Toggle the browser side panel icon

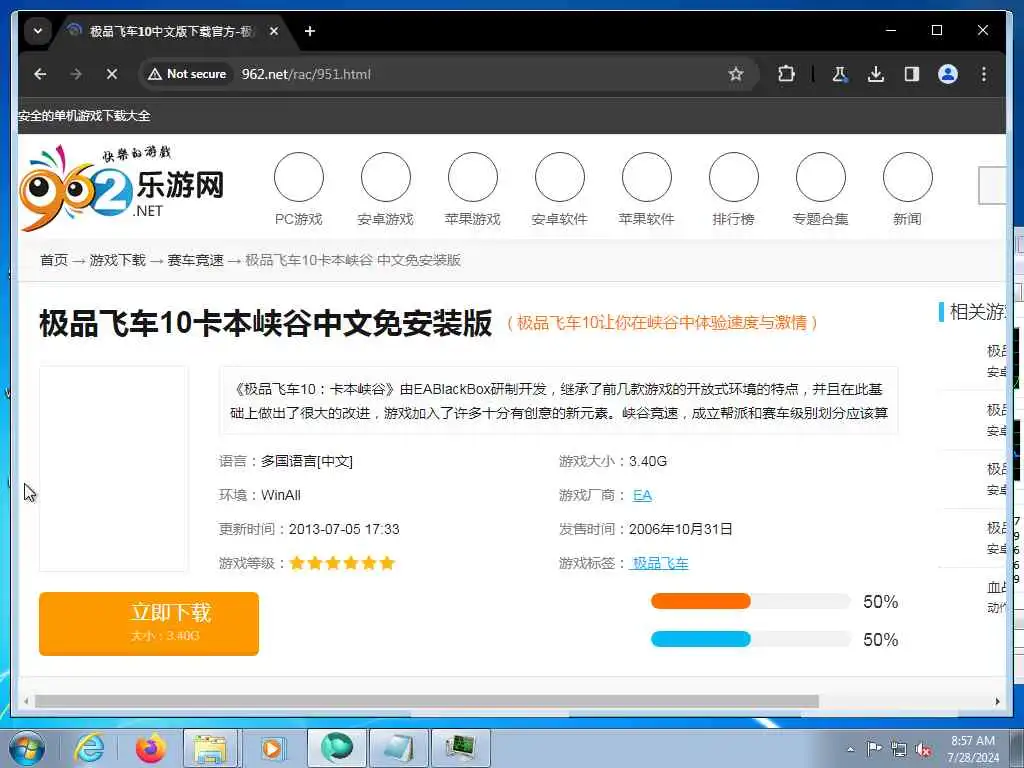tap(912, 74)
